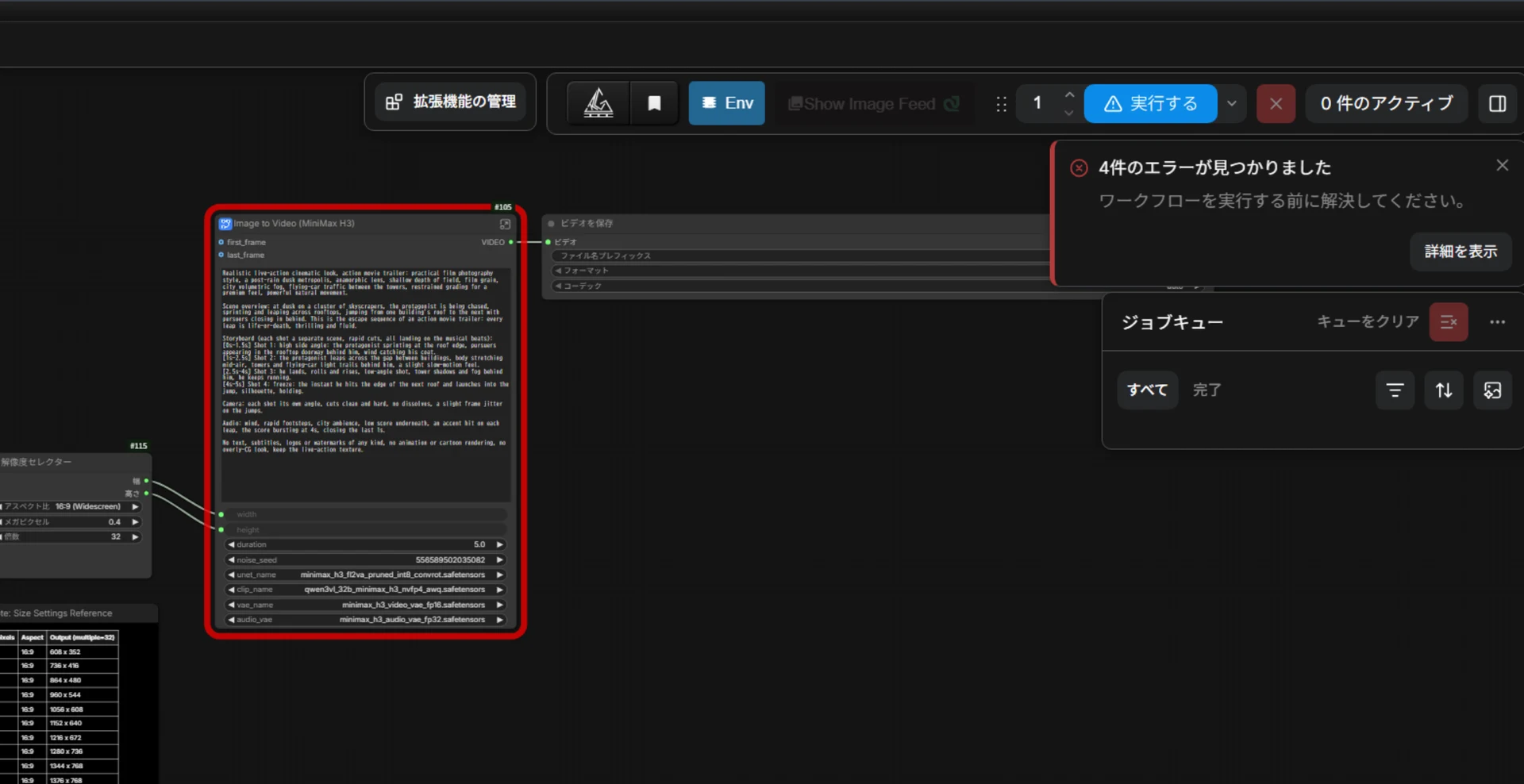Open the フォーマット dropdown on save node
This screenshot has width=1524, height=784.
click(801, 271)
